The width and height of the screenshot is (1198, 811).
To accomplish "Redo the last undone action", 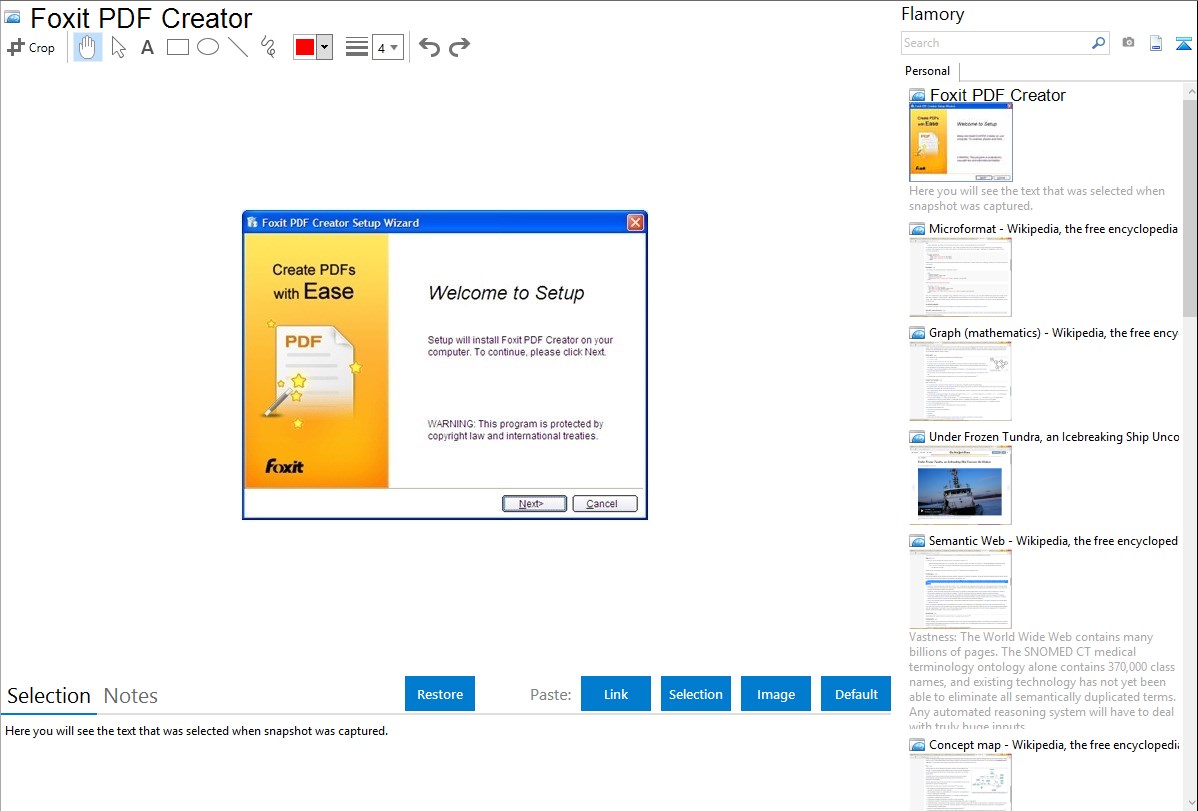I will (459, 47).
